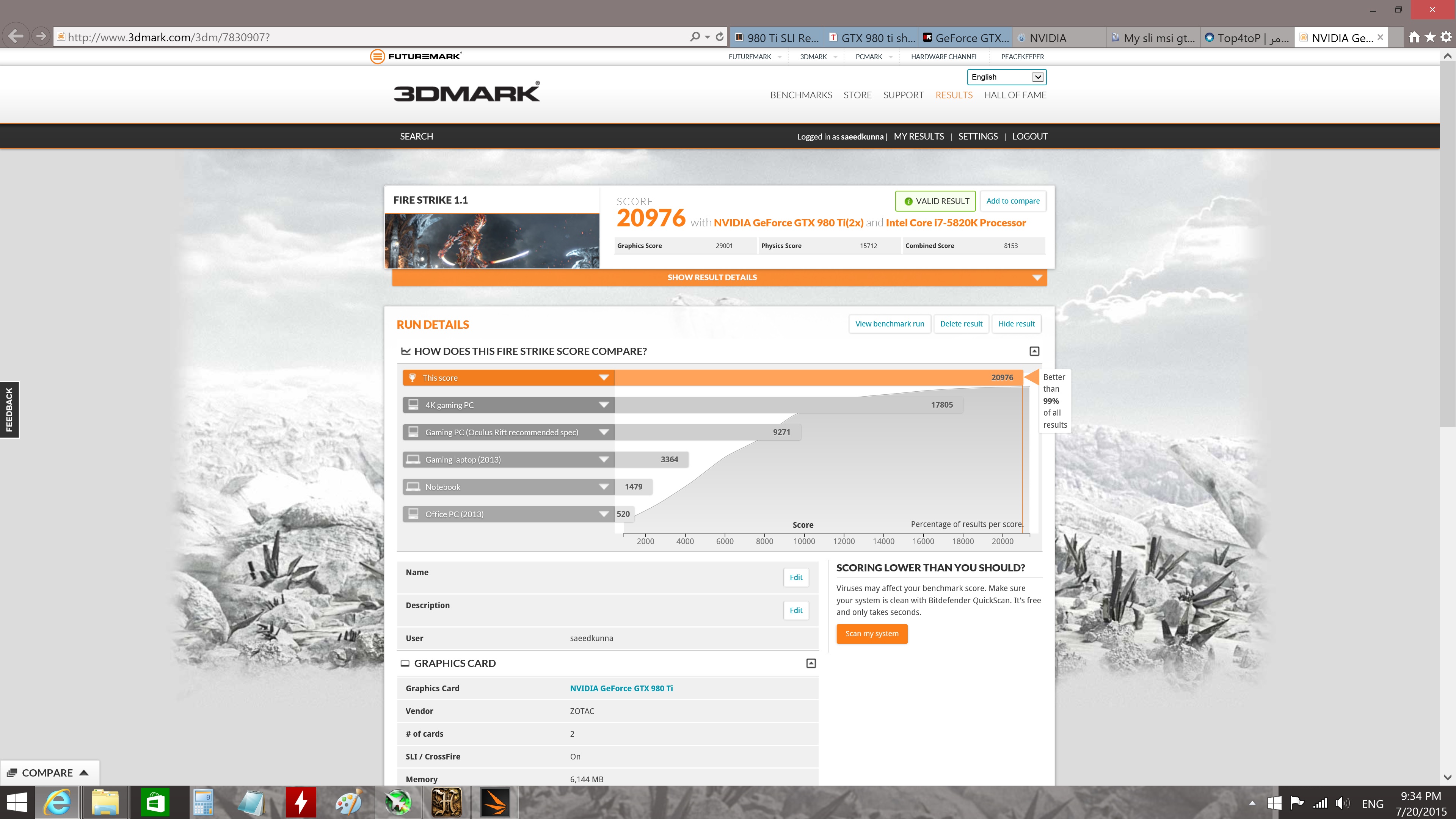The image size is (1456, 819).
Task: Open the Feedback side tab
Action: click(x=9, y=409)
